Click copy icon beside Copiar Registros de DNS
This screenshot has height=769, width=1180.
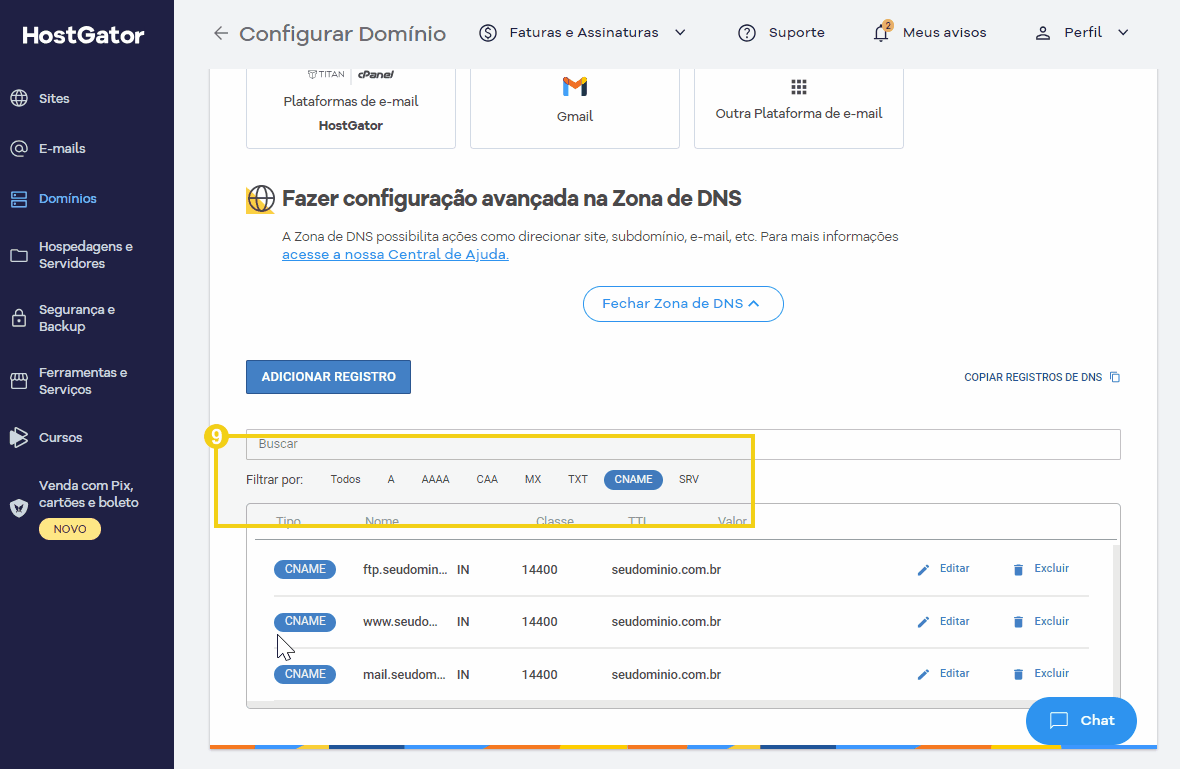1115,377
